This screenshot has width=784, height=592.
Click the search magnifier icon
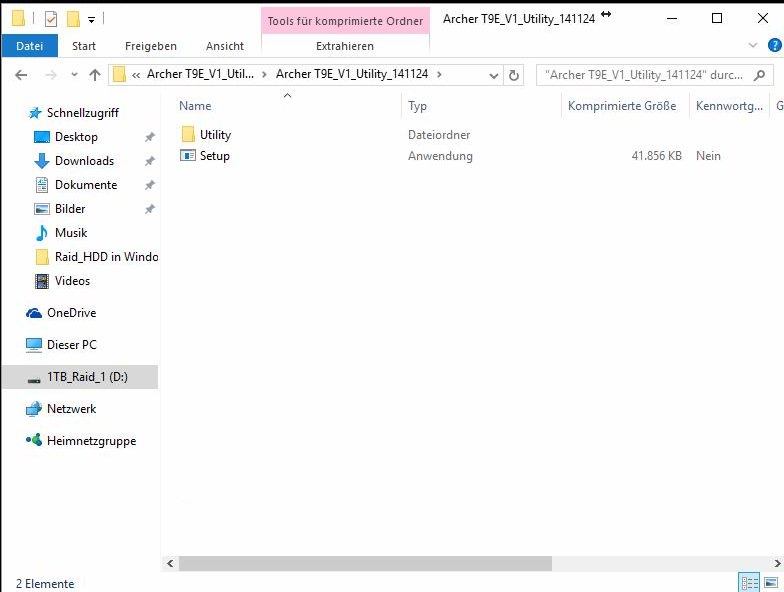coord(760,75)
